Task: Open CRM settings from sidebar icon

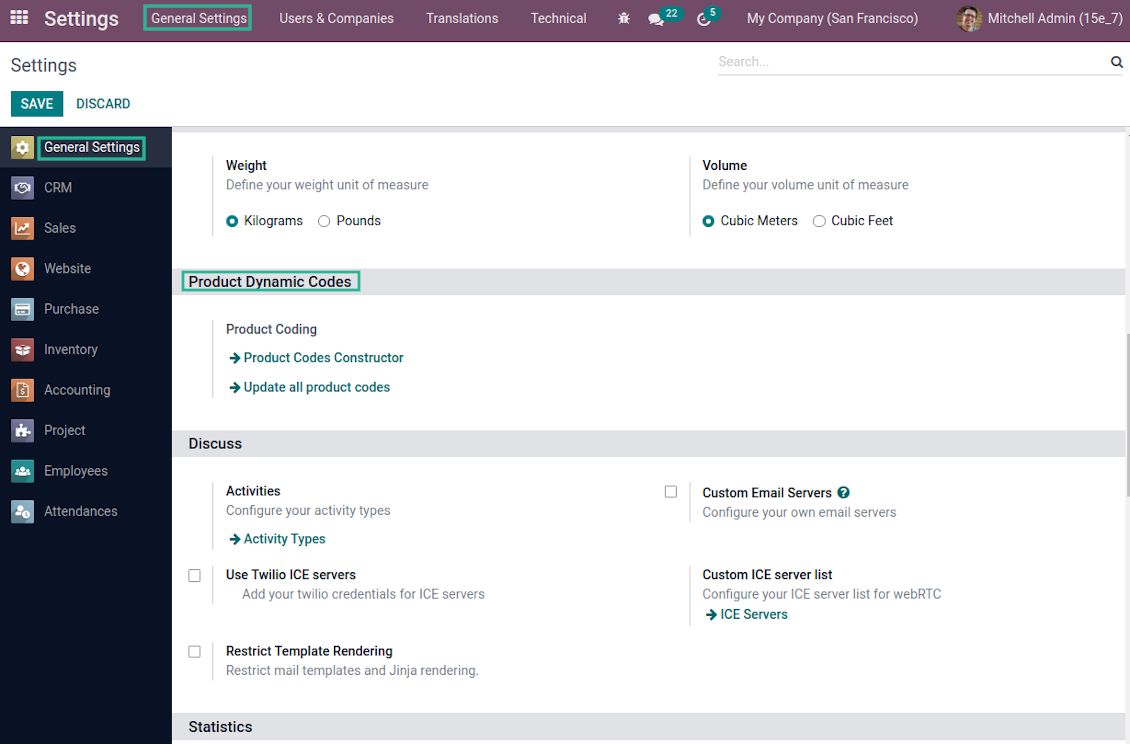Action: [x=22, y=188]
